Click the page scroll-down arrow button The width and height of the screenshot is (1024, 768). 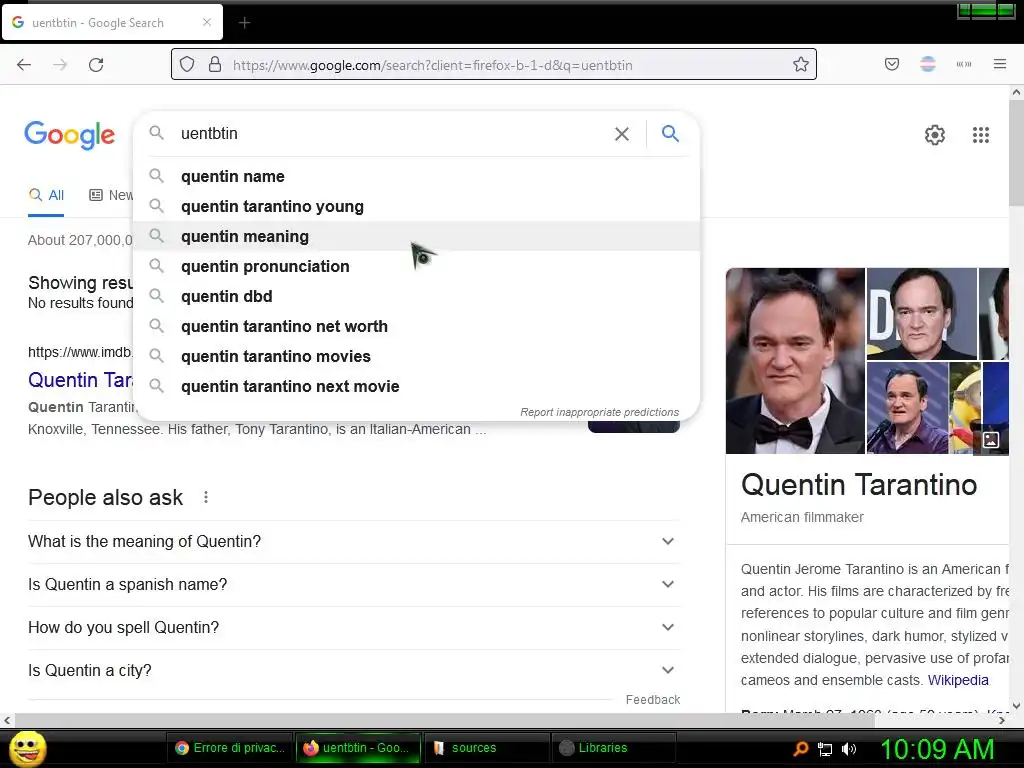[x=1016, y=706]
